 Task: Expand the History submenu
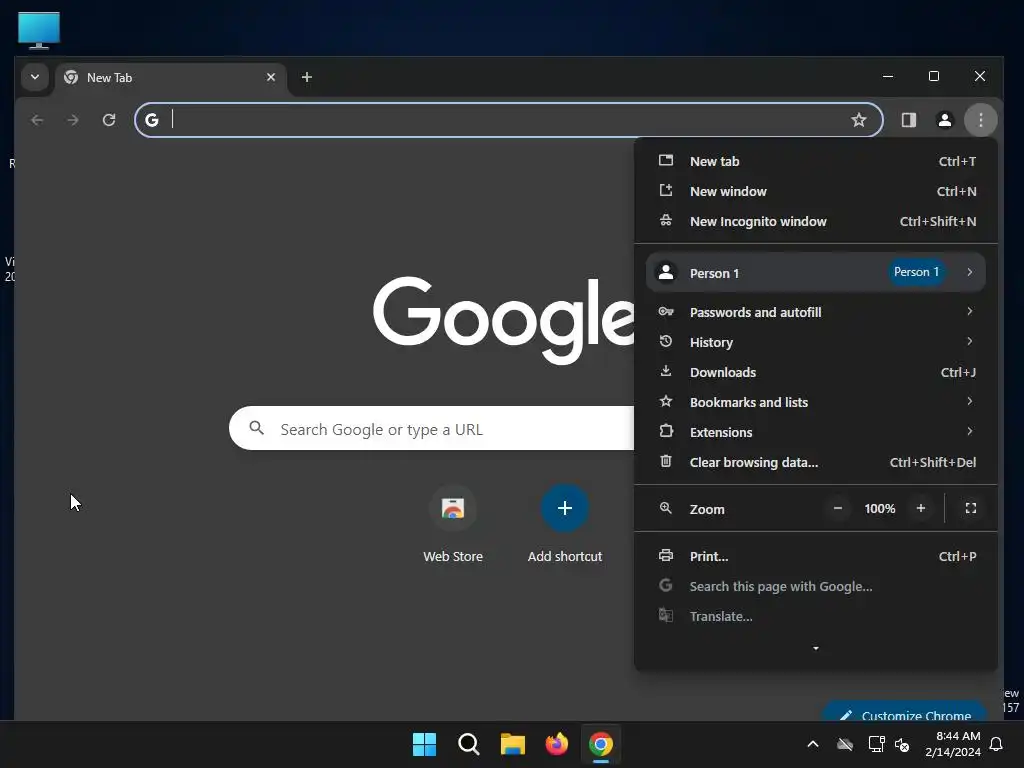pos(816,342)
